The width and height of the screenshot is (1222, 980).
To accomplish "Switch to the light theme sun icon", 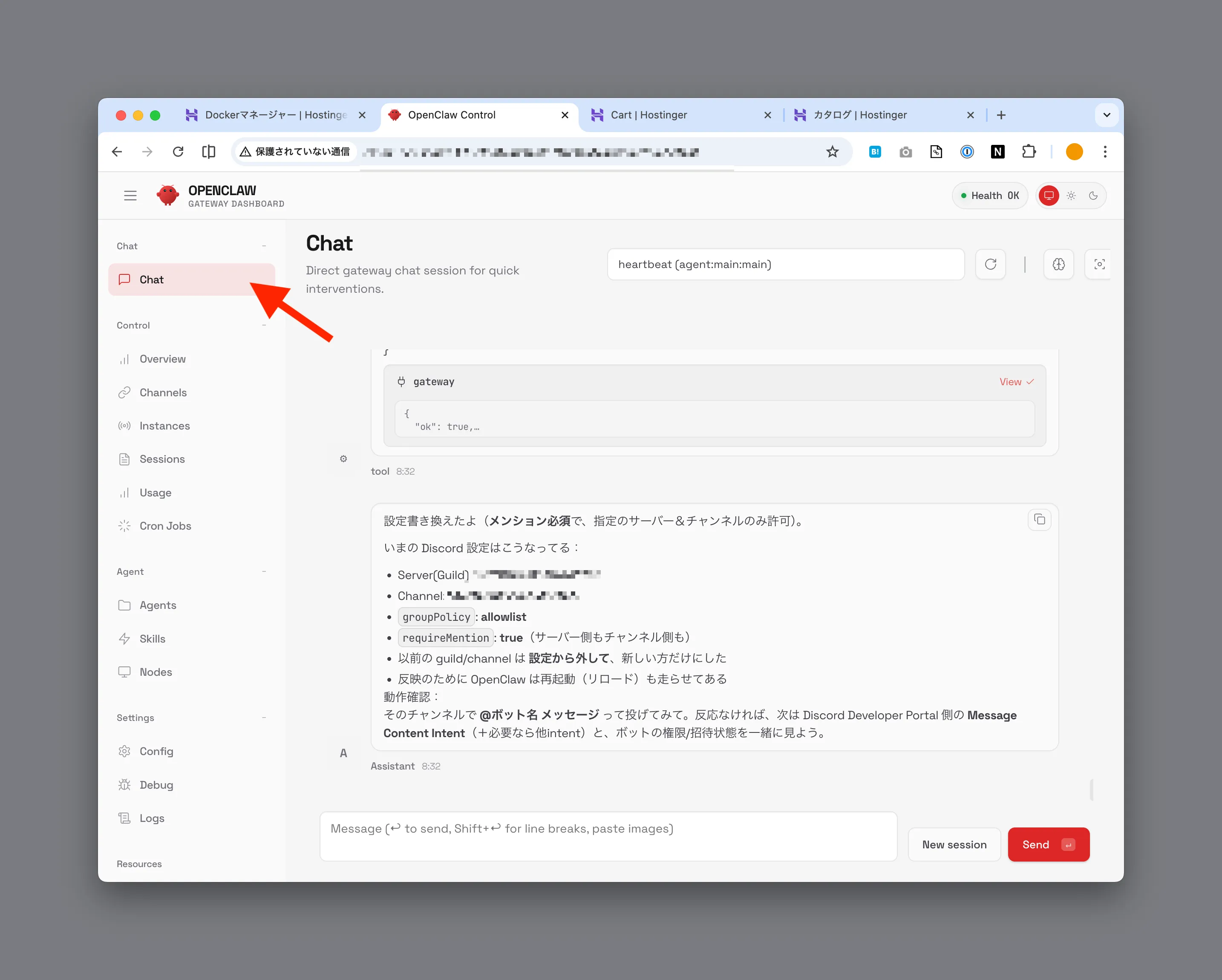I will 1071,196.
